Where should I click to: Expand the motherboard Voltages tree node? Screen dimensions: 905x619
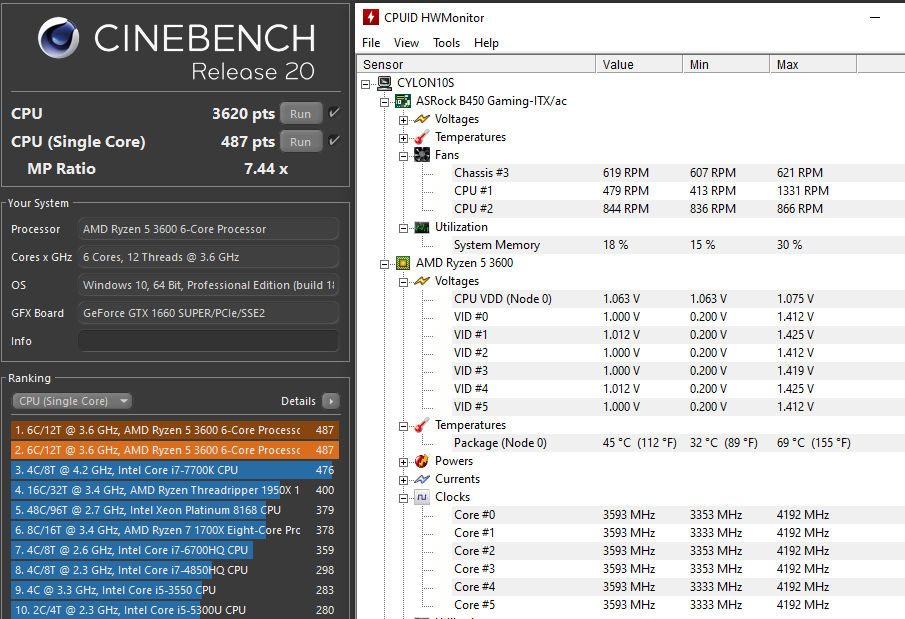pyautogui.click(x=404, y=119)
